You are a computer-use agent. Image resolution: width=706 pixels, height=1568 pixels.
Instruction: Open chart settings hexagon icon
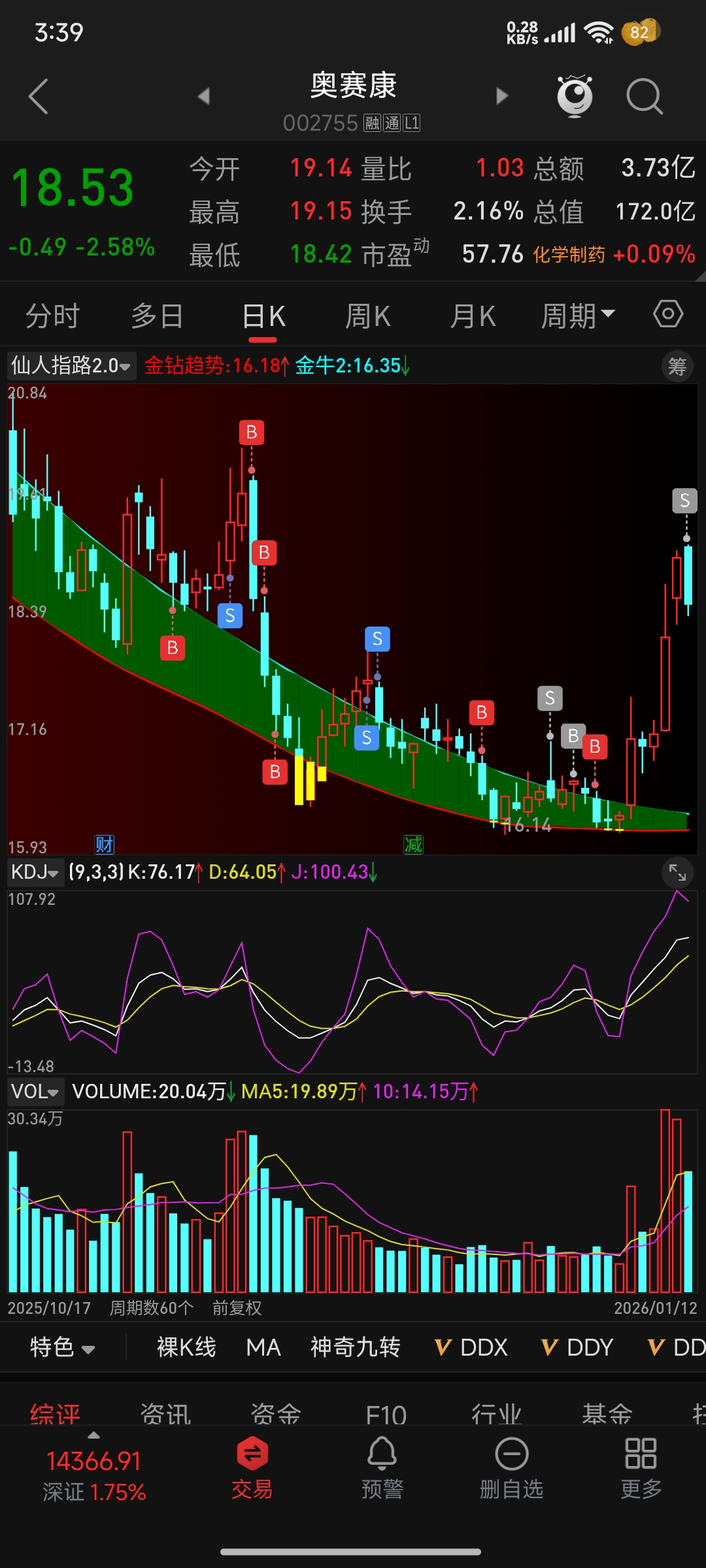[668, 315]
